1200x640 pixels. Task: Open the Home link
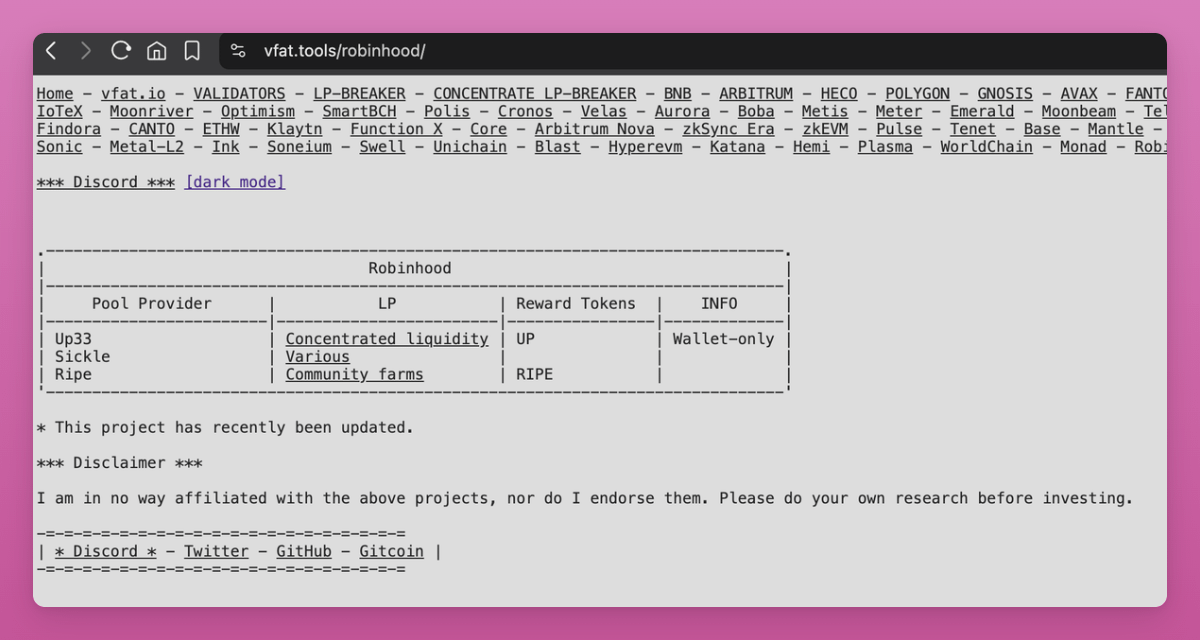(x=55, y=94)
